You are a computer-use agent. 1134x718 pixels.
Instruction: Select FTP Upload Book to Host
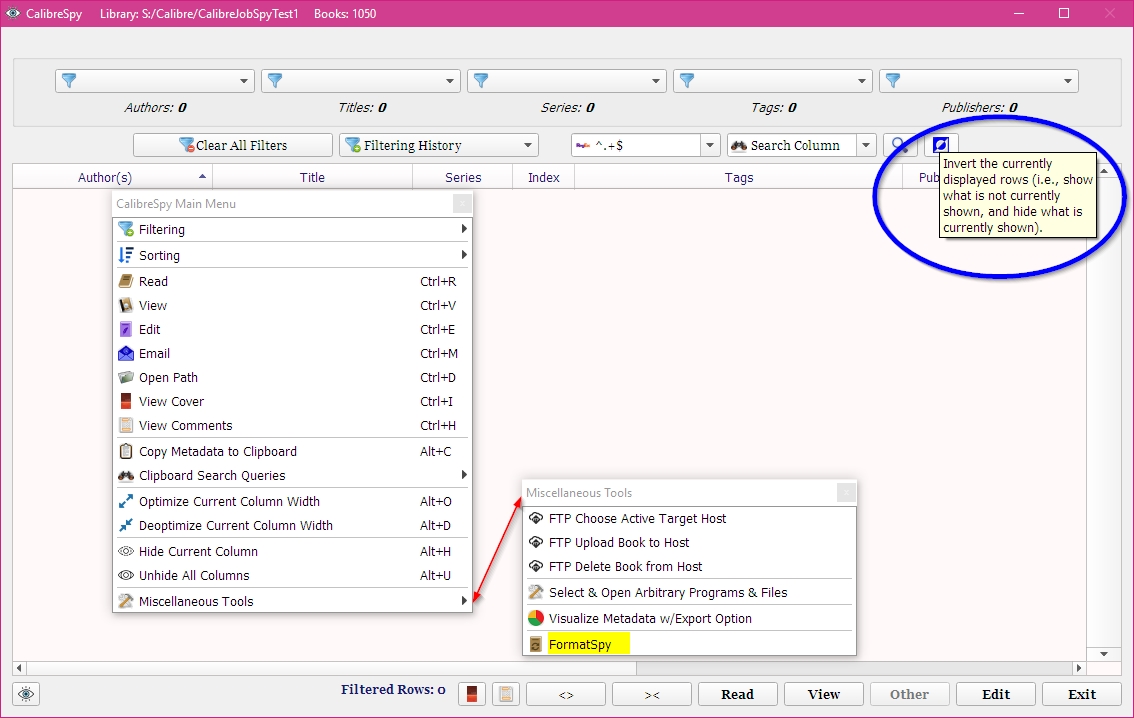pos(689,542)
